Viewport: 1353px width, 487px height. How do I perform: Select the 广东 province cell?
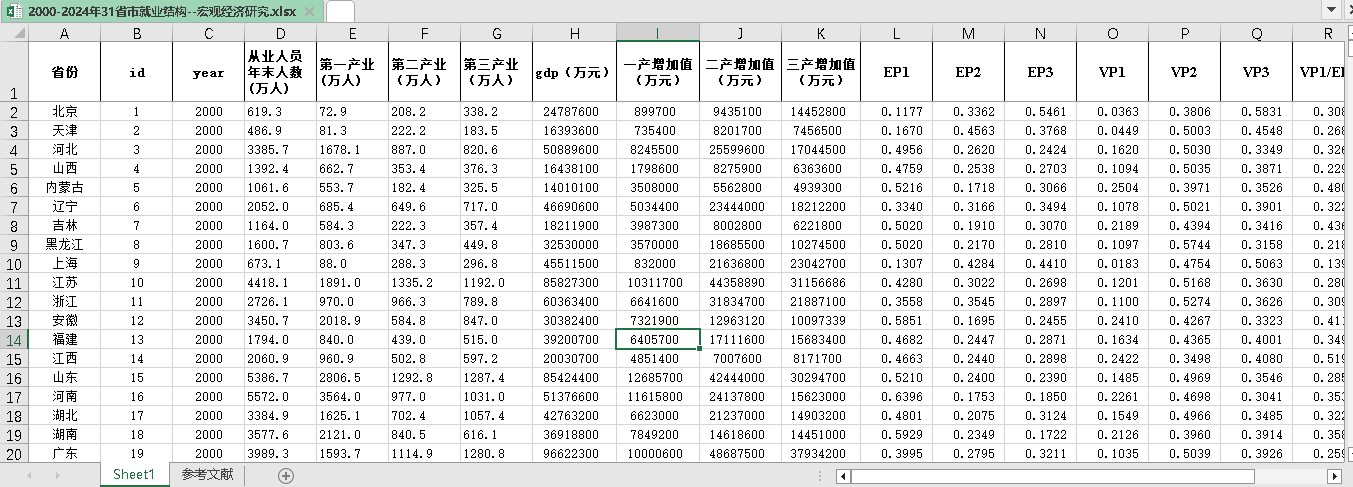pyautogui.click(x=64, y=454)
